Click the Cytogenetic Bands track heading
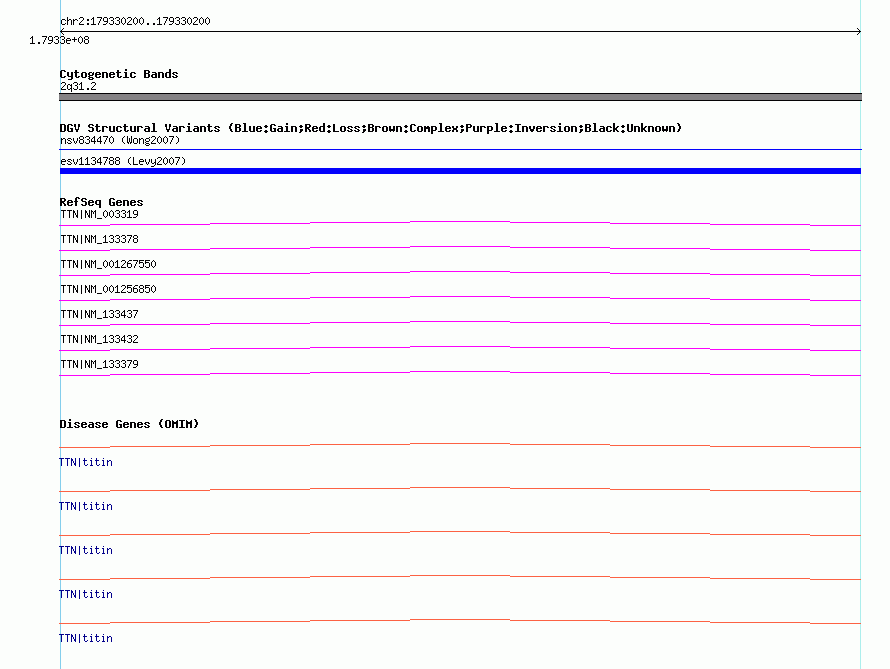Image resolution: width=890 pixels, height=669 pixels. (119, 74)
